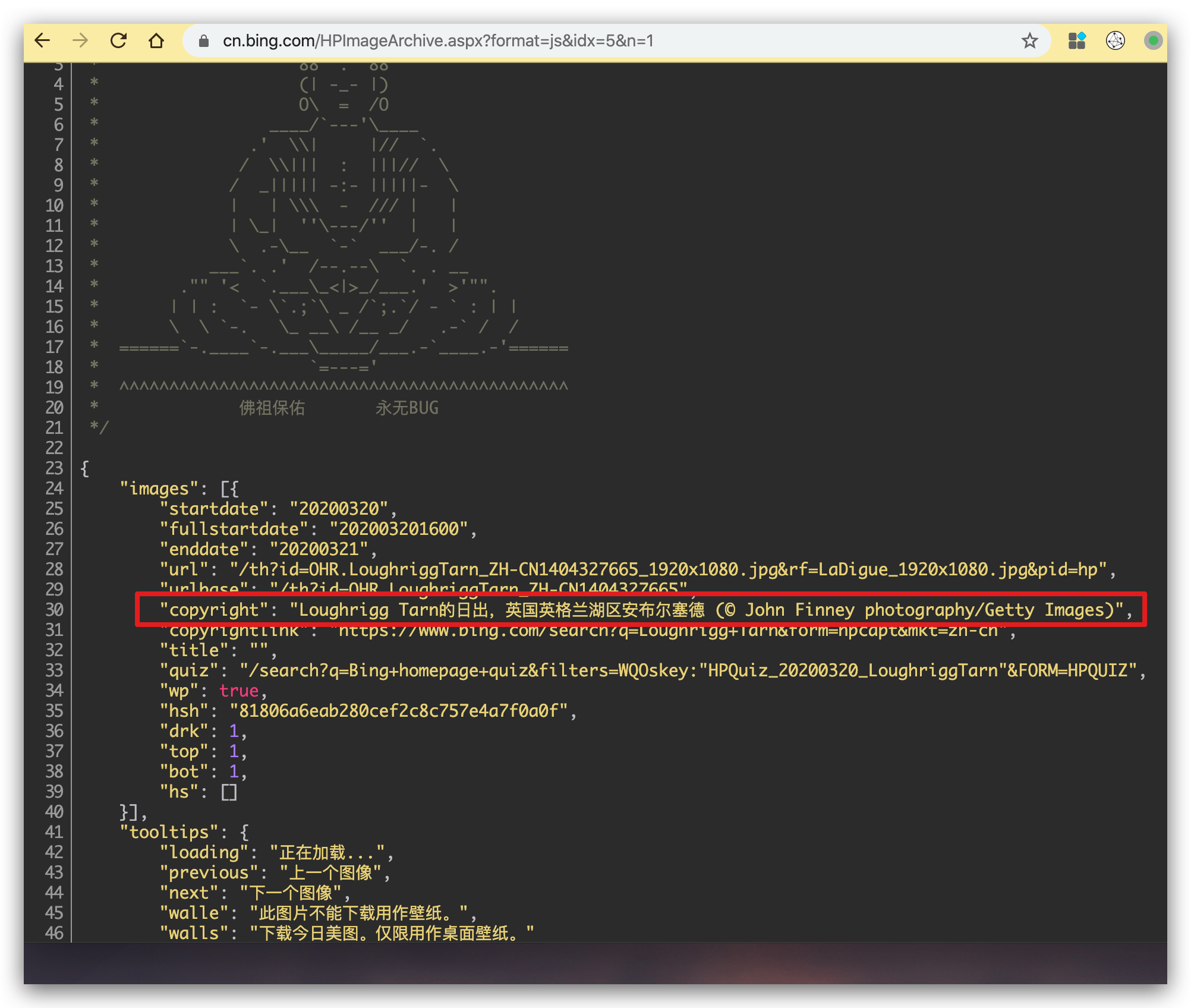Click the green dot profile icon
Image resolution: width=1191 pixels, height=1008 pixels.
point(1153,41)
